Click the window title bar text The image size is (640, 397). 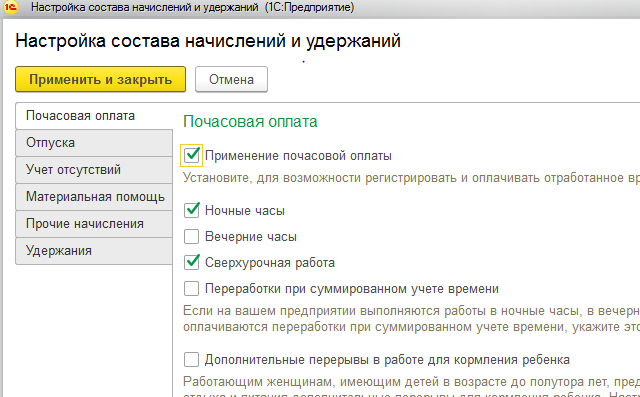193,7
